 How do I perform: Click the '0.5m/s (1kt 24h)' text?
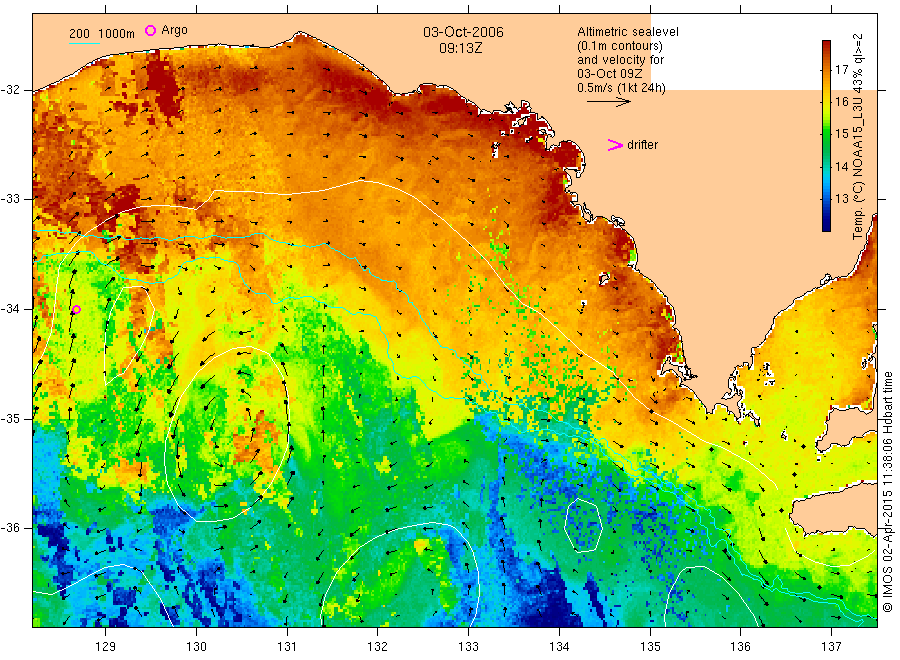[x=622, y=88]
